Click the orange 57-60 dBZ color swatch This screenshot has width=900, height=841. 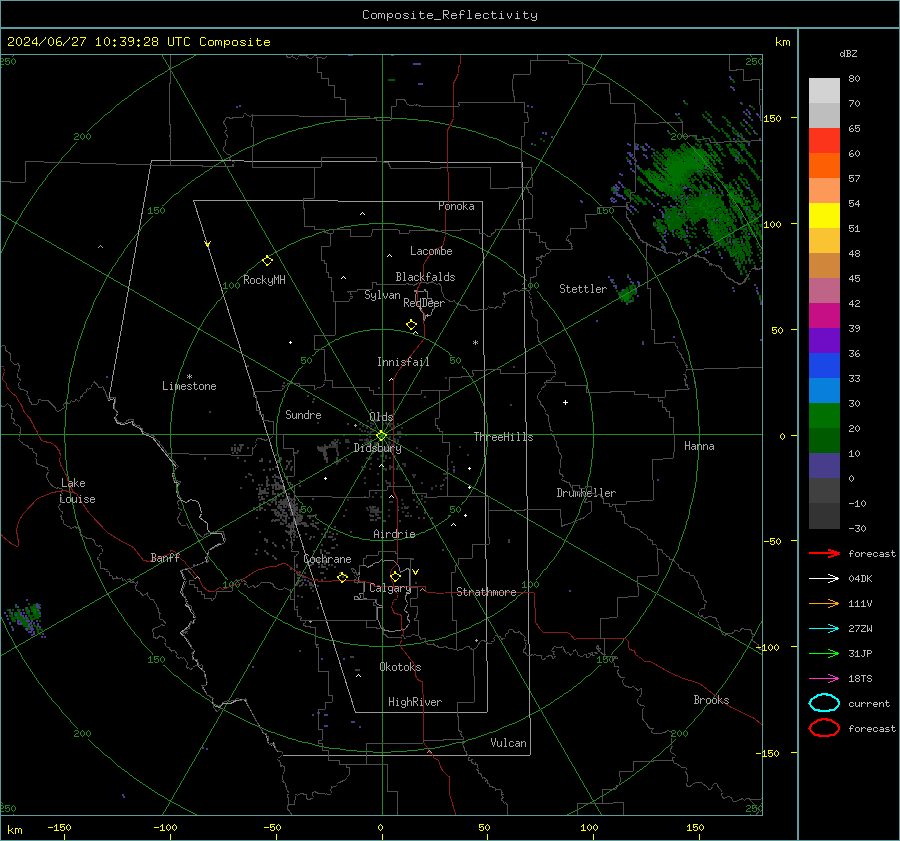tap(824, 165)
